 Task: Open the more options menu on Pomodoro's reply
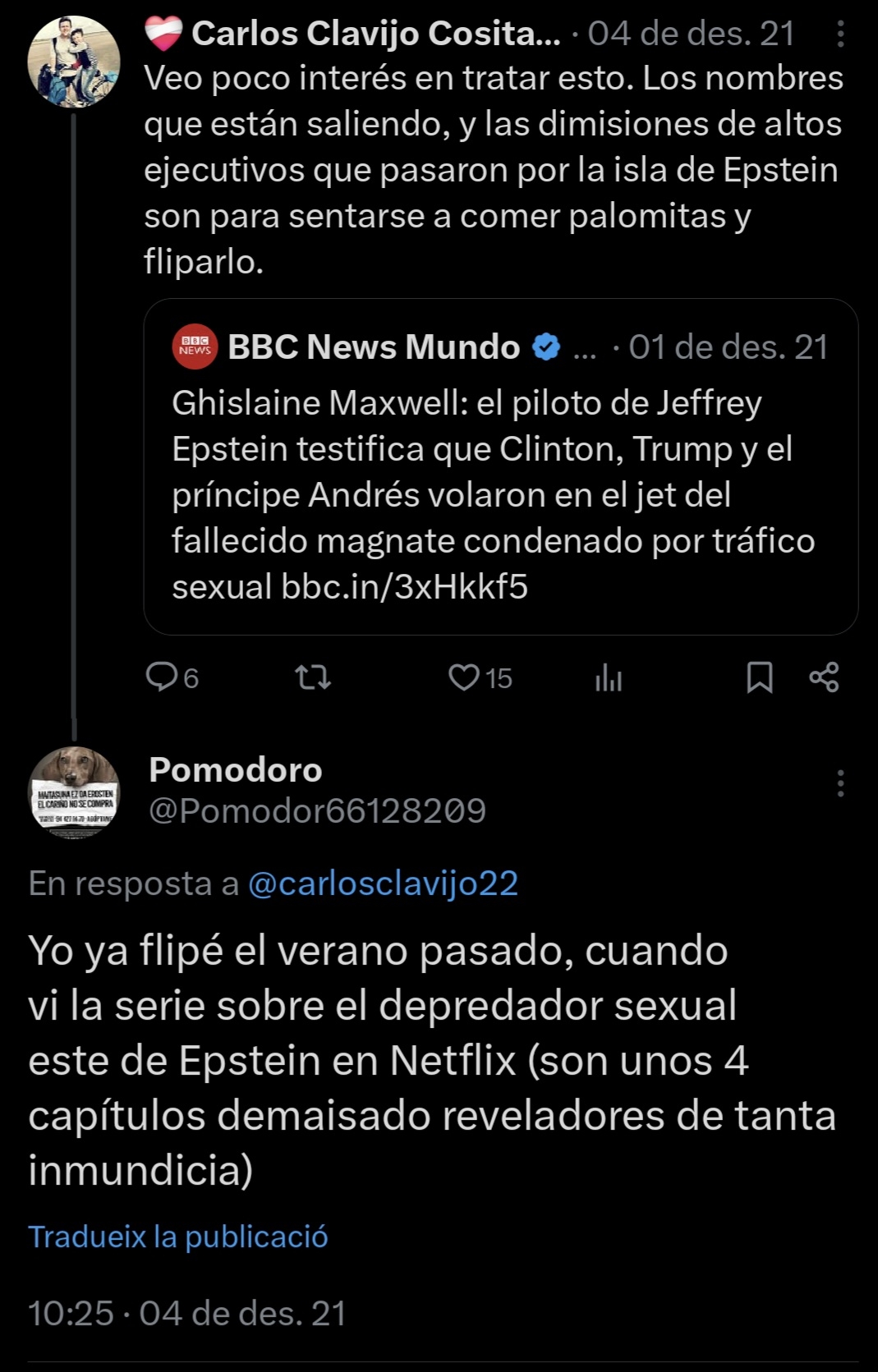pyautogui.click(x=840, y=783)
